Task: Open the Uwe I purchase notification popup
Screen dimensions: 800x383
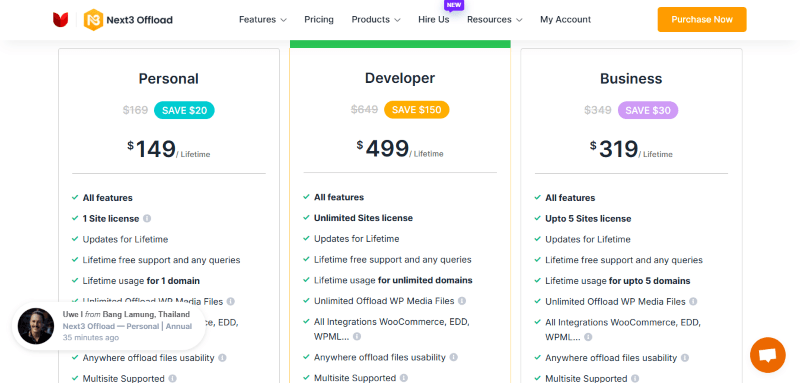Action: tap(109, 326)
